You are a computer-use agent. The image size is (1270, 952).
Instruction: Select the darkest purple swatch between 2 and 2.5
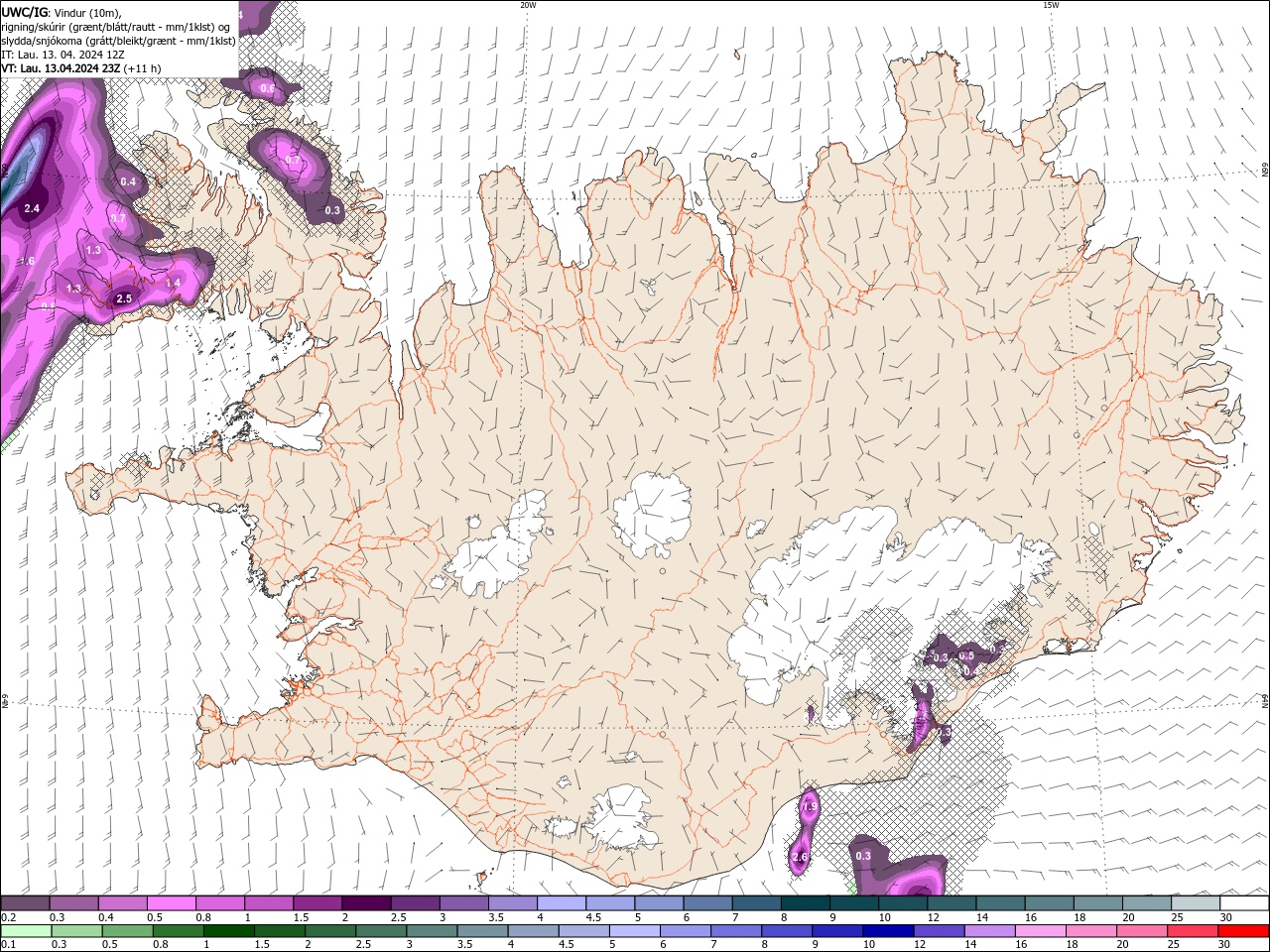coord(366,903)
